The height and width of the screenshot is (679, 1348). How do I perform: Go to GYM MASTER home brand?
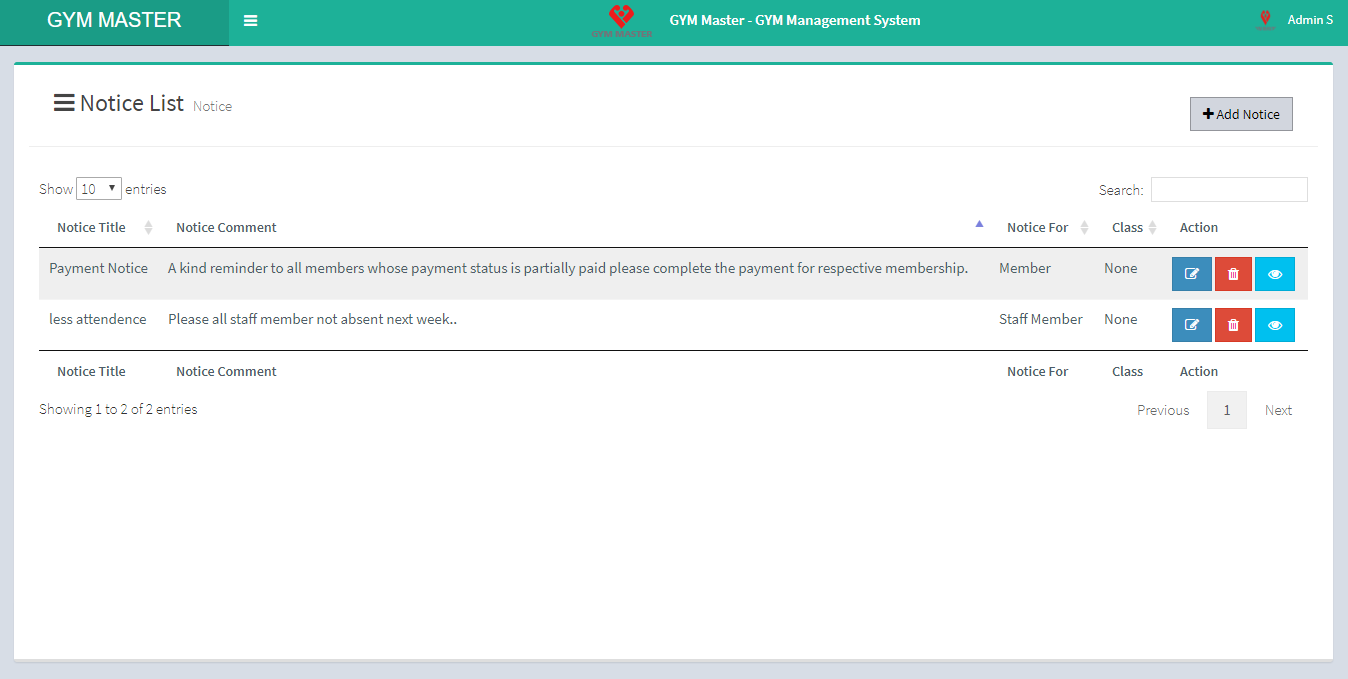(x=114, y=21)
